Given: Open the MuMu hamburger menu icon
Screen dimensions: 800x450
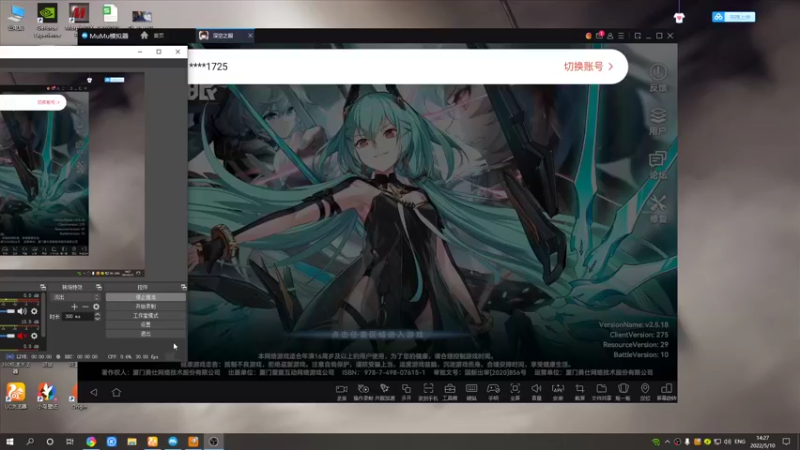Looking at the screenshot, I should coord(621,36).
